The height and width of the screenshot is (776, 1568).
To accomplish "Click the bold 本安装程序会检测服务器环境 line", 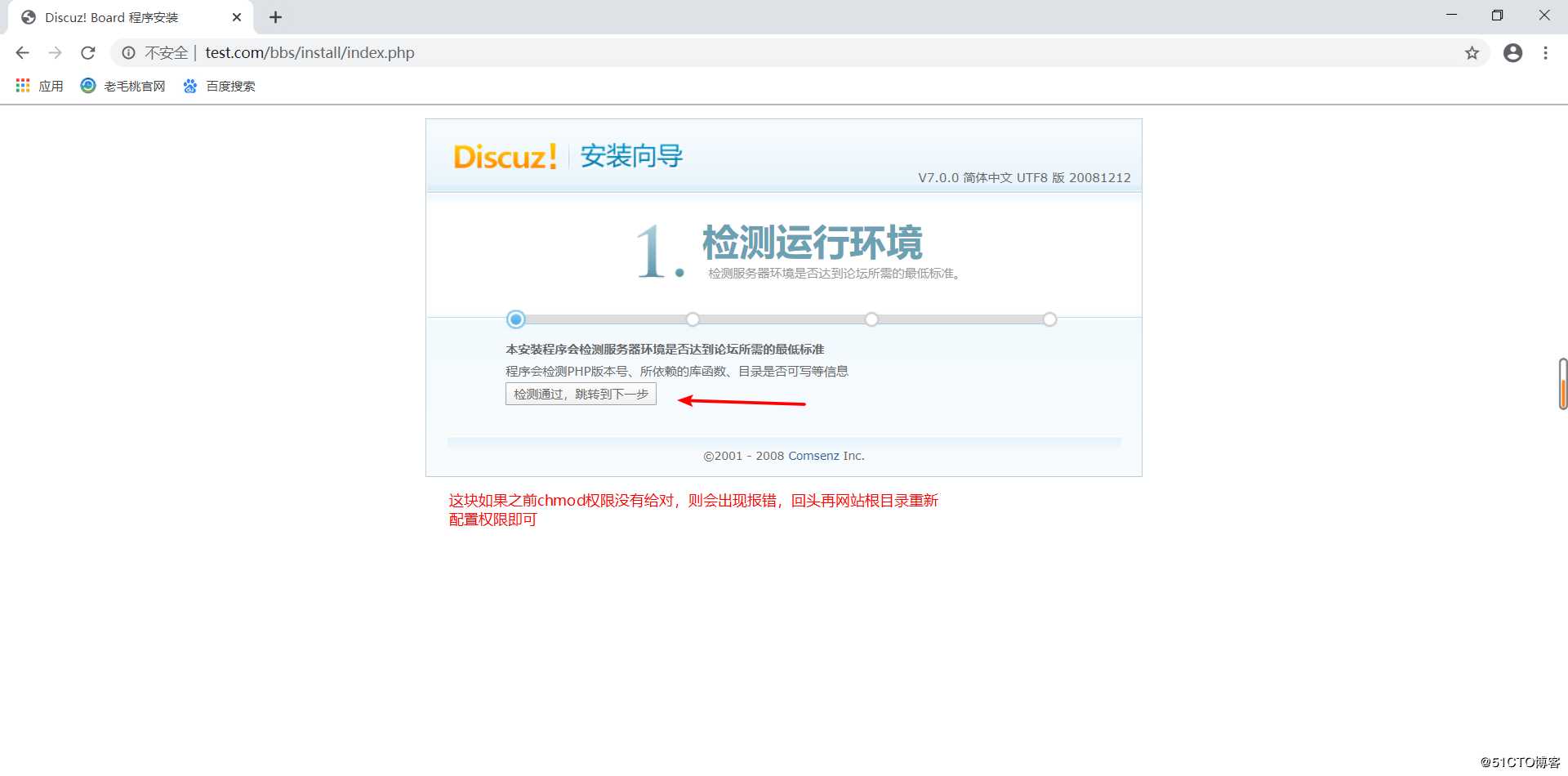I will click(665, 350).
